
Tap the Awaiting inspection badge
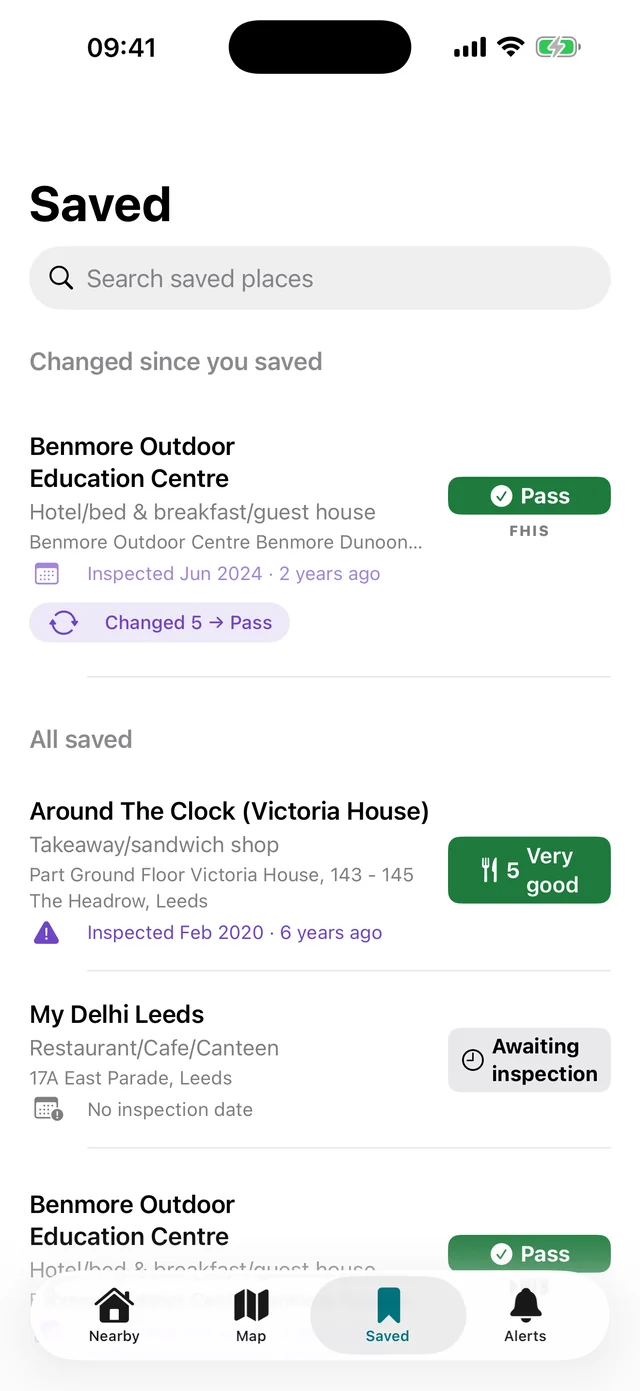tap(529, 1060)
